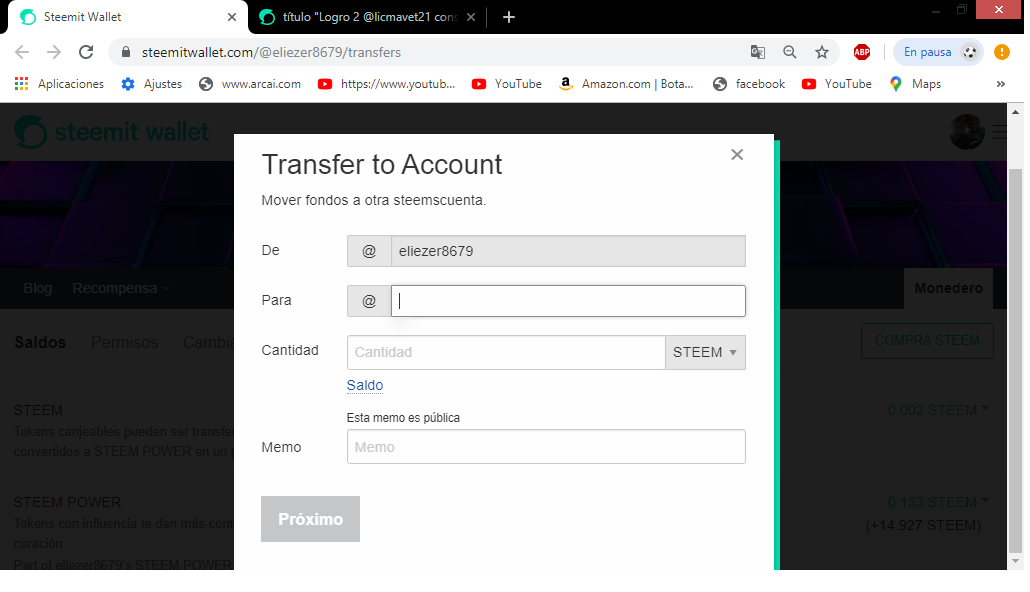1030x592 pixels.
Task: Switch to the Steemit Wallet tab
Action: (x=128, y=17)
